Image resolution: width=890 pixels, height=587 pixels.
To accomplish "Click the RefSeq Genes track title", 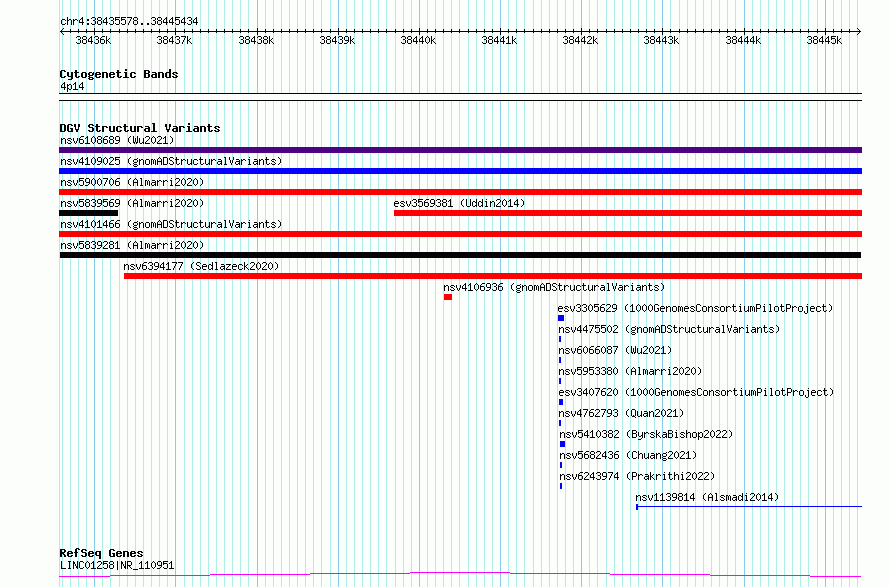I will (x=101, y=553).
